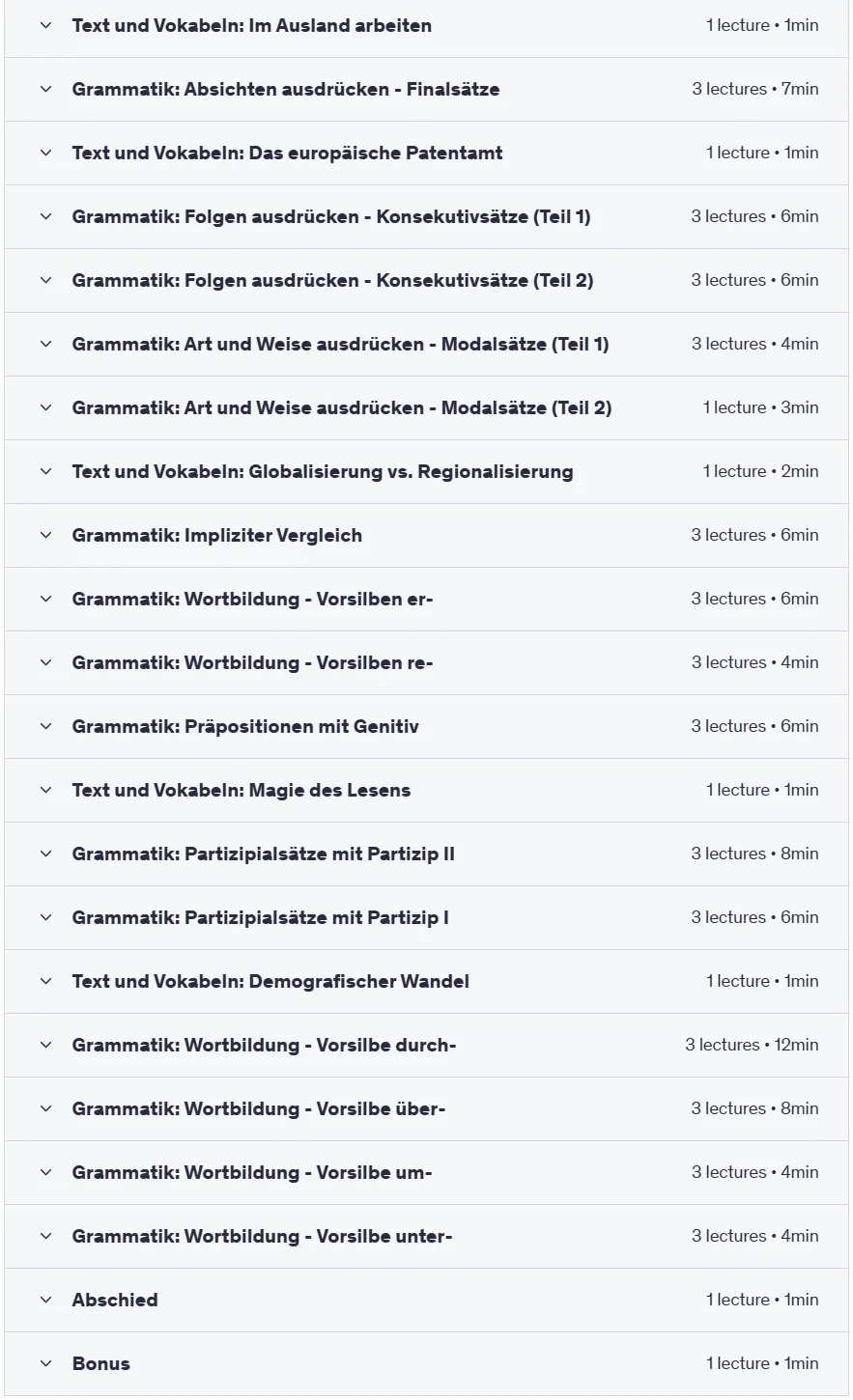Open Modalsätze (Teil 1) section via chevron
Viewport: 853px width, 1400px height.
coord(45,345)
